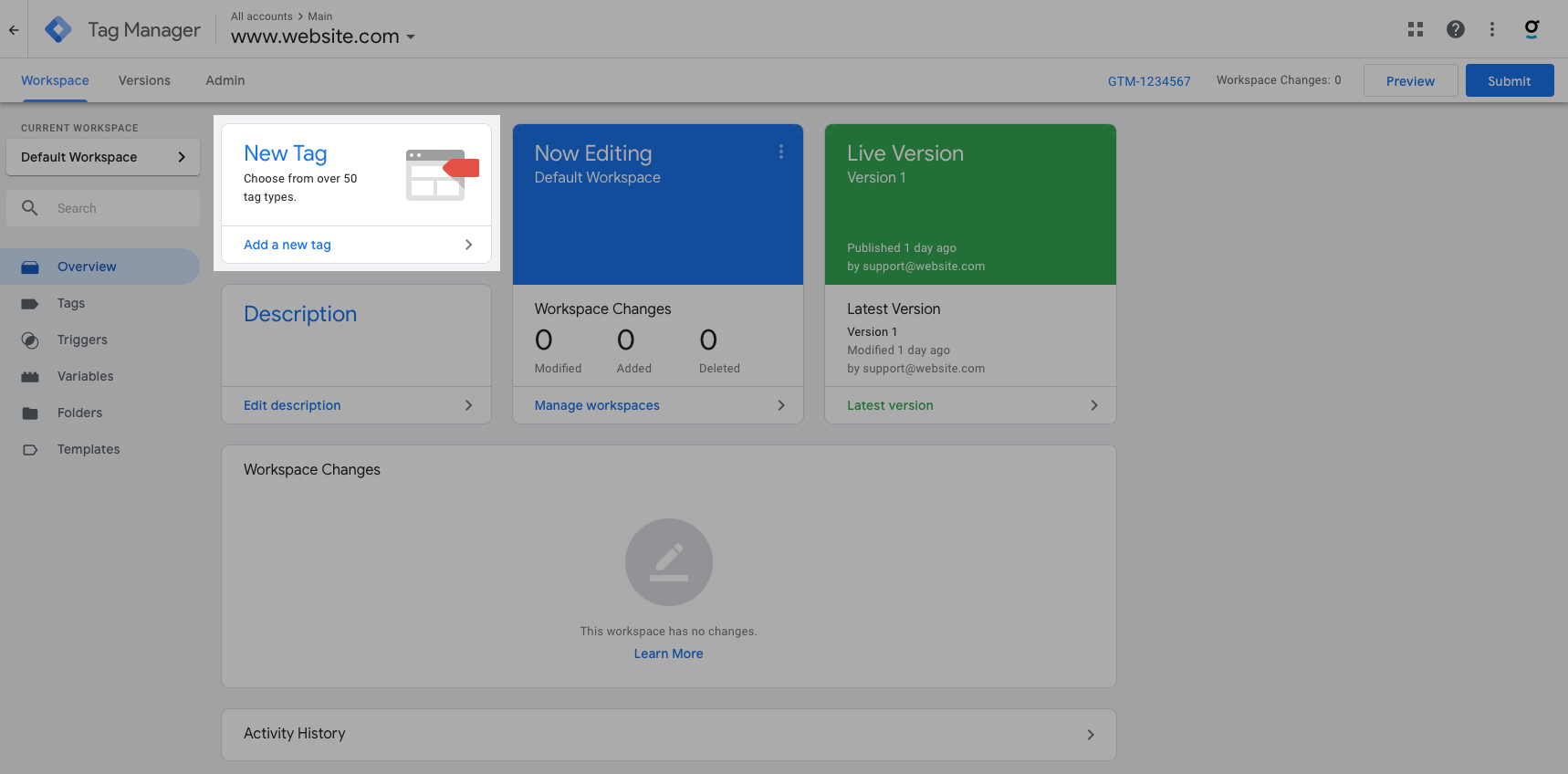Viewport: 1568px width, 774px height.
Task: Click the sidebar Search field
Action: [119, 208]
